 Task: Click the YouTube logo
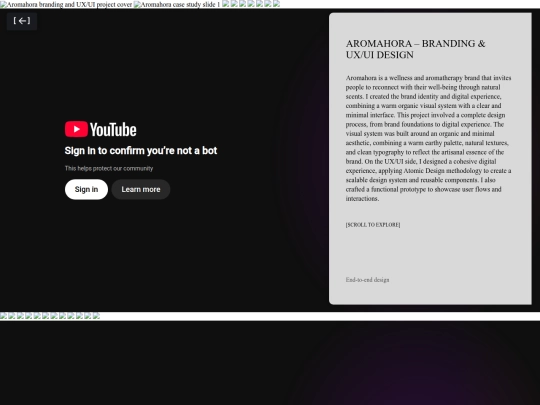[x=101, y=129]
